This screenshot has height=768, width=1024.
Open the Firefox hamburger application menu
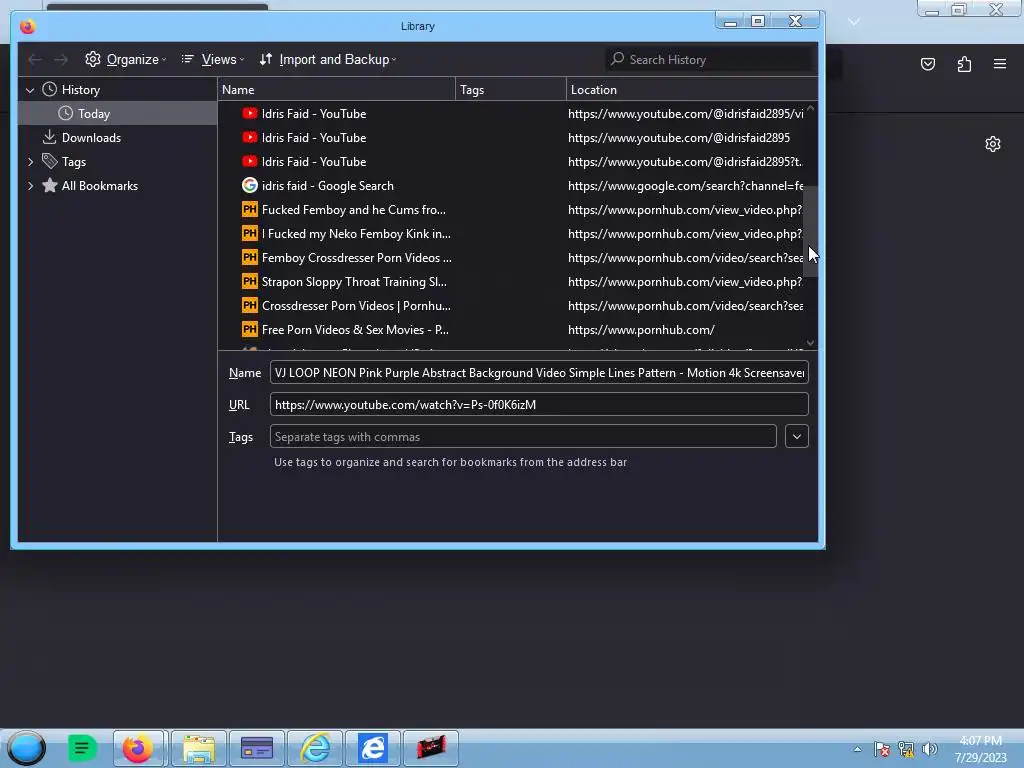pos(999,64)
